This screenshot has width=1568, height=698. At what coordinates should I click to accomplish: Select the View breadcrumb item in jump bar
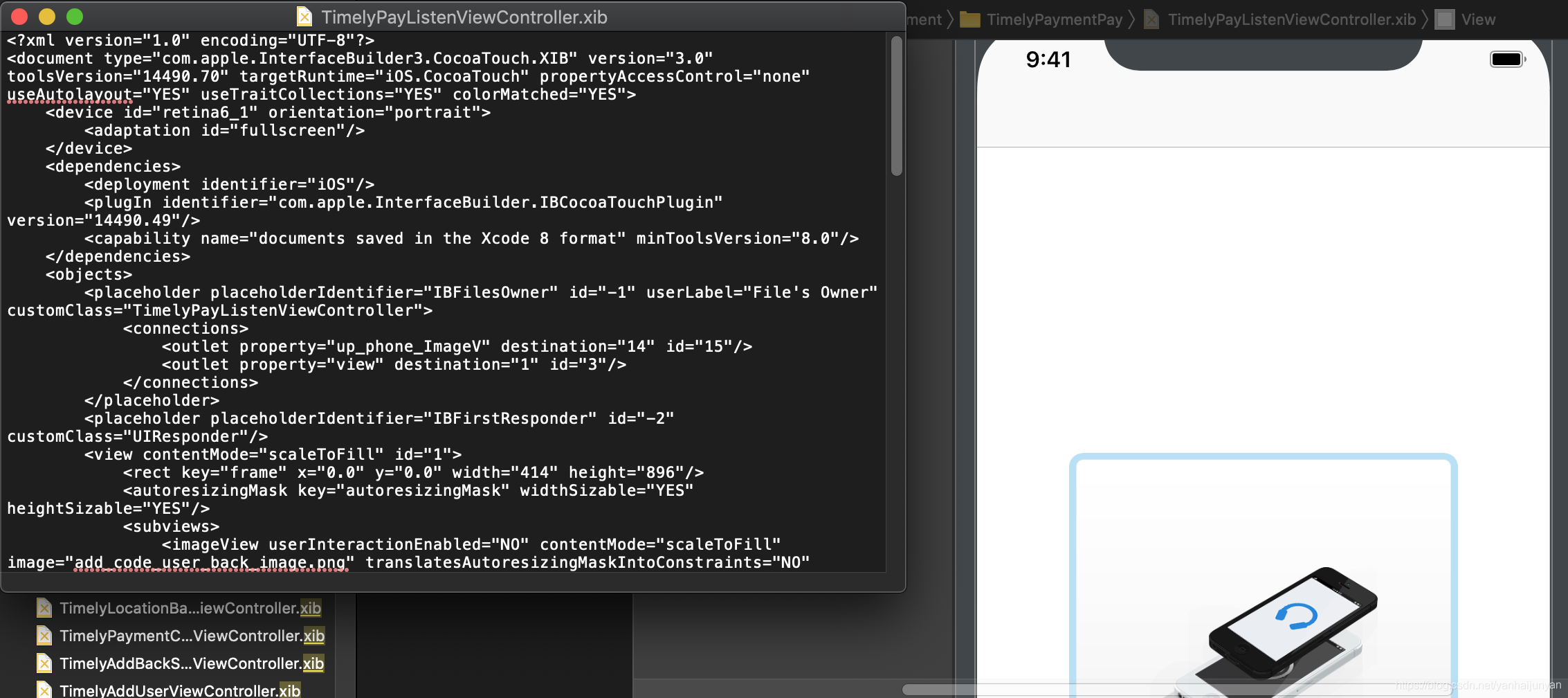click(1478, 19)
